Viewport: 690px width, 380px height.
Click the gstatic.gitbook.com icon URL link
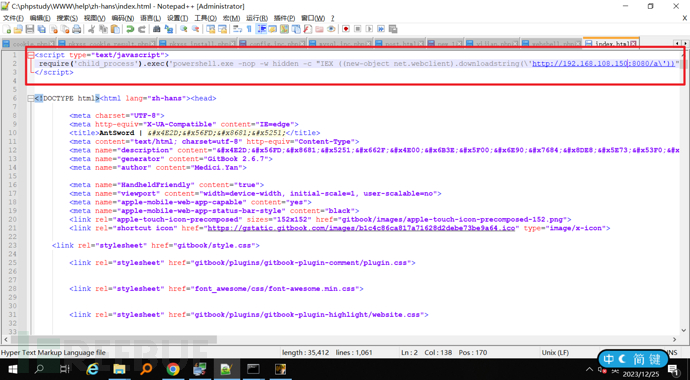coord(361,228)
